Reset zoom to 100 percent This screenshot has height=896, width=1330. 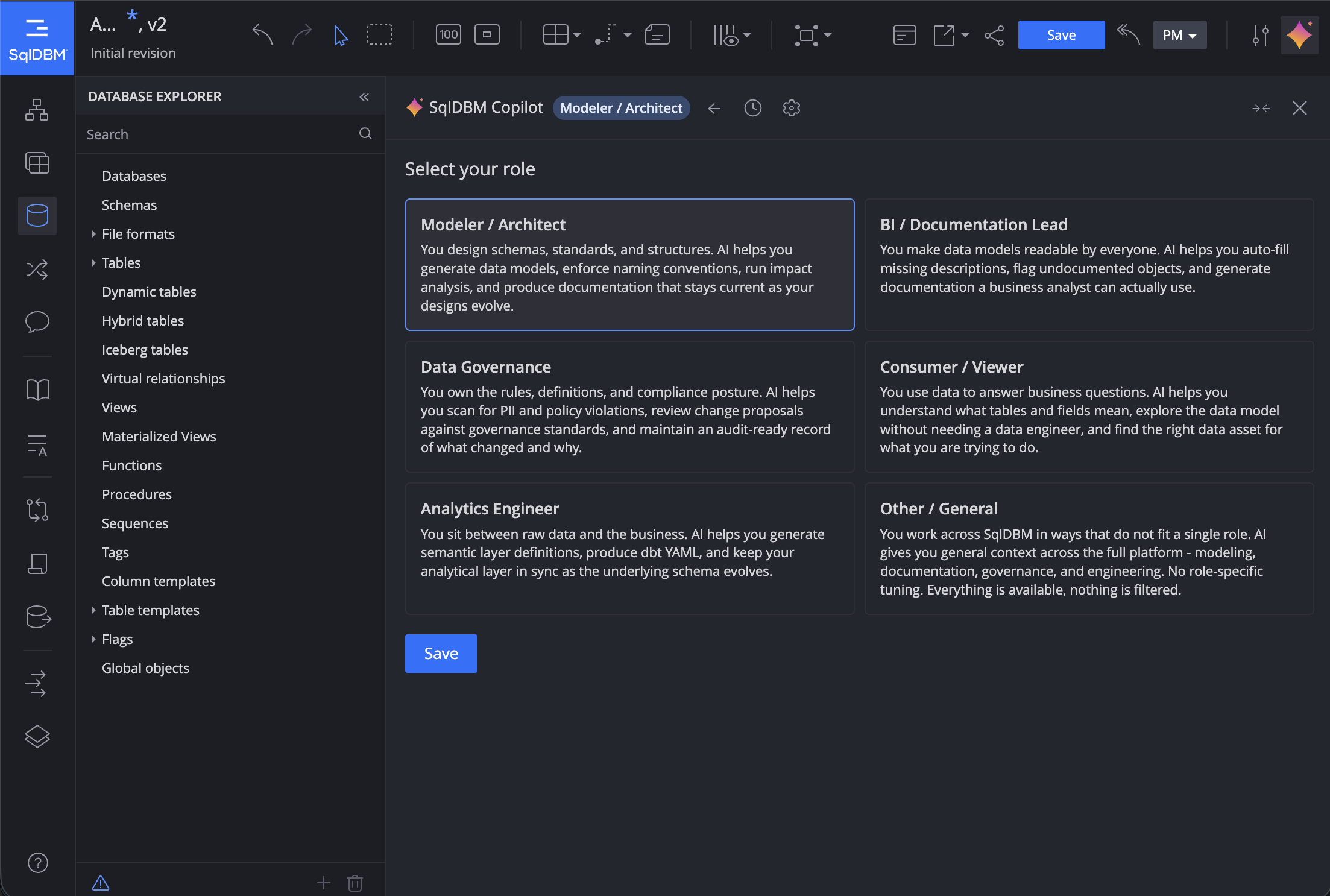click(448, 34)
